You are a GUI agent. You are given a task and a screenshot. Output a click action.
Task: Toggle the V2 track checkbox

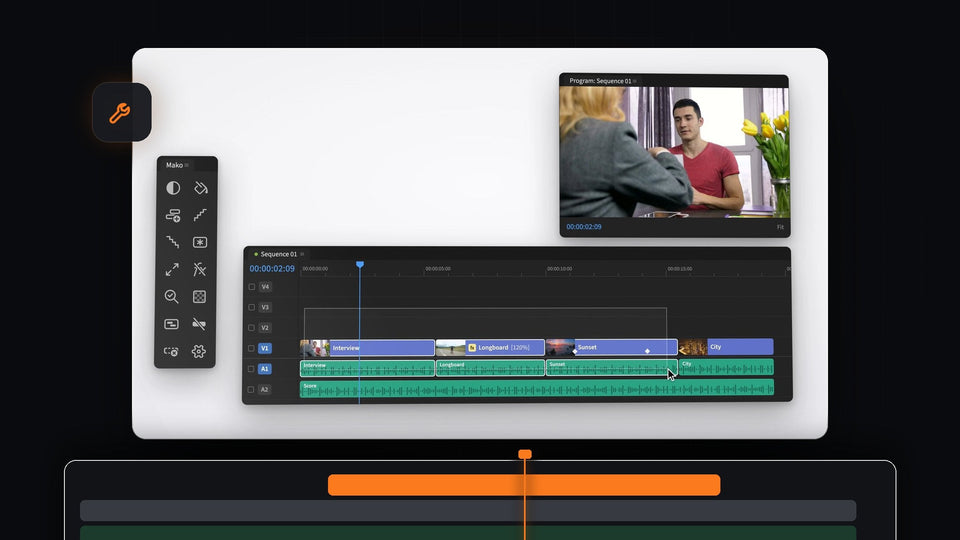252,328
